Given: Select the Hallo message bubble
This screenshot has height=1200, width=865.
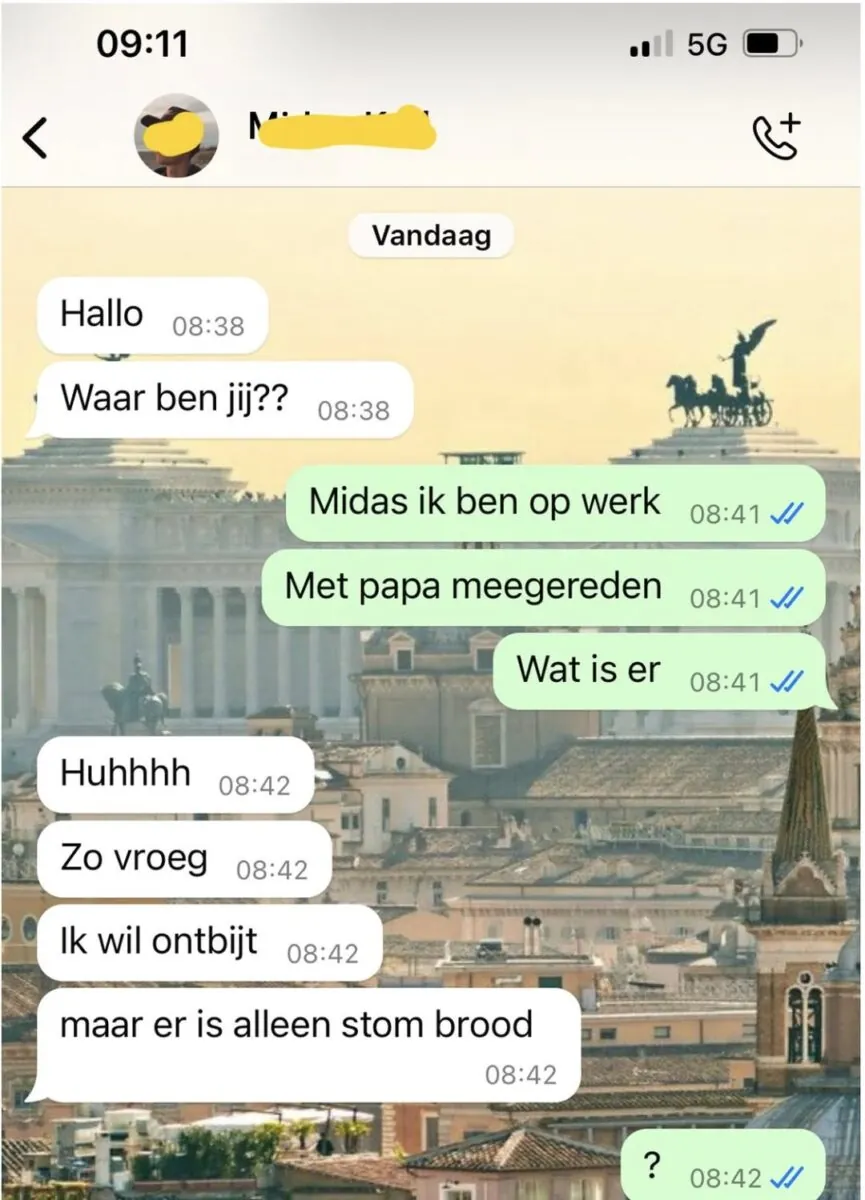Looking at the screenshot, I should 152,315.
